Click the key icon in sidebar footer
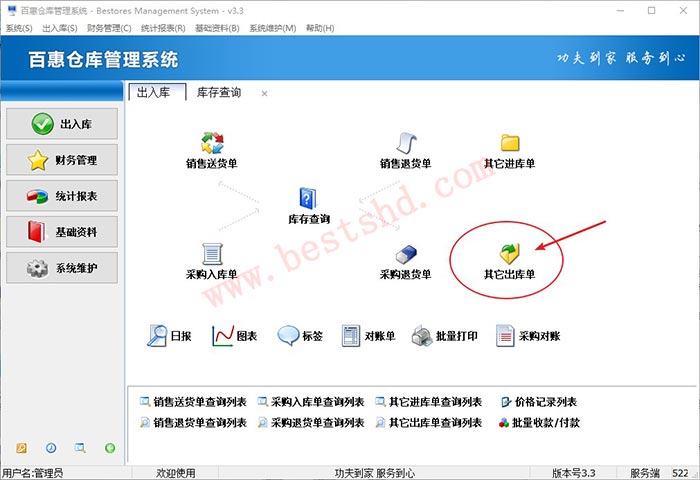This screenshot has width=700, height=480. click(21, 448)
